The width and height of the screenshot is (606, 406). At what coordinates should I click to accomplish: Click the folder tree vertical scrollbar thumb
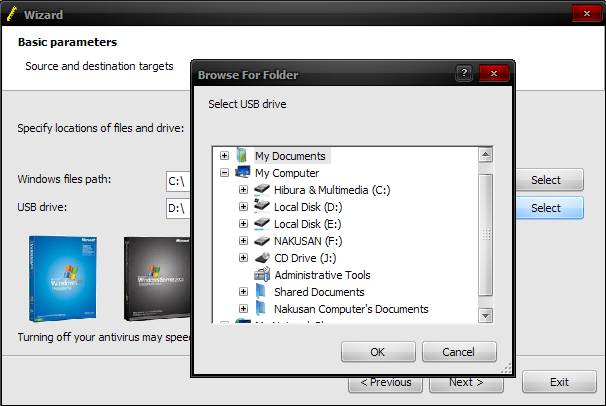pos(485,234)
